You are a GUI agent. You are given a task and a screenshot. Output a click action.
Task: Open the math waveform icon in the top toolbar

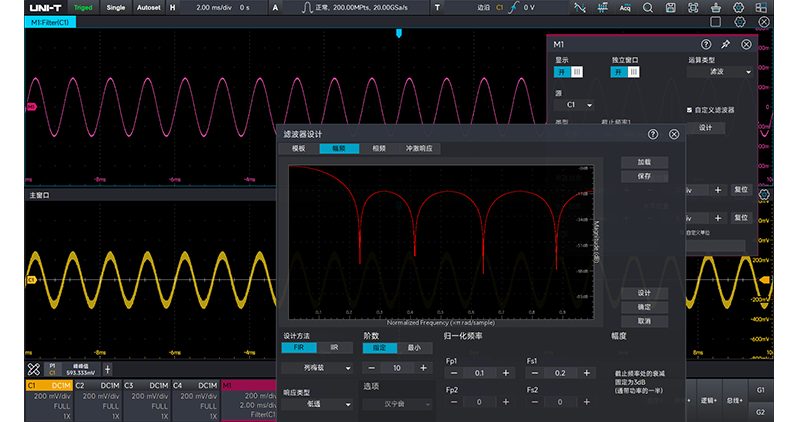click(x=580, y=8)
